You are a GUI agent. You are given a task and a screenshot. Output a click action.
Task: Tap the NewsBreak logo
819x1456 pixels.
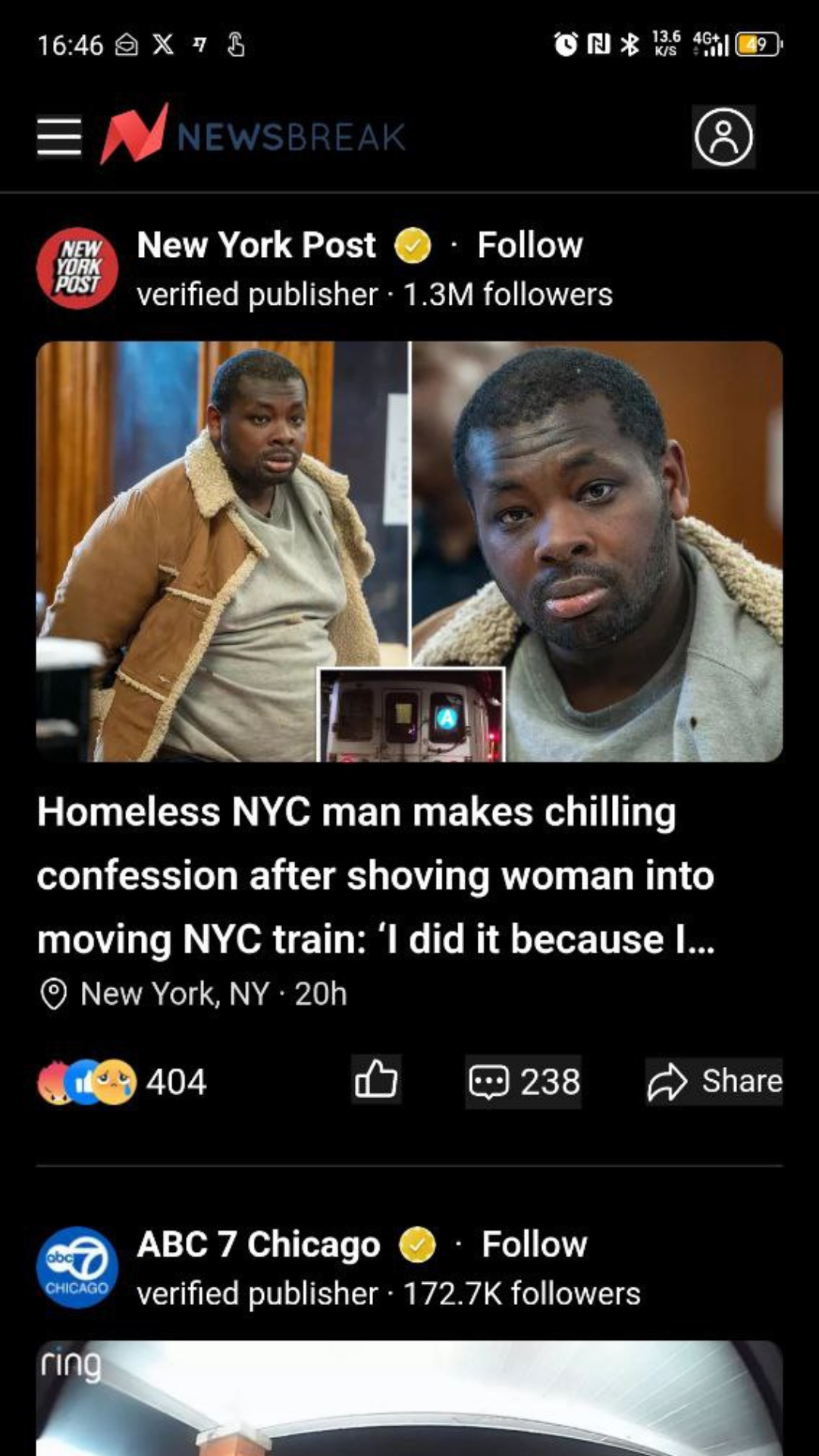[x=253, y=135]
